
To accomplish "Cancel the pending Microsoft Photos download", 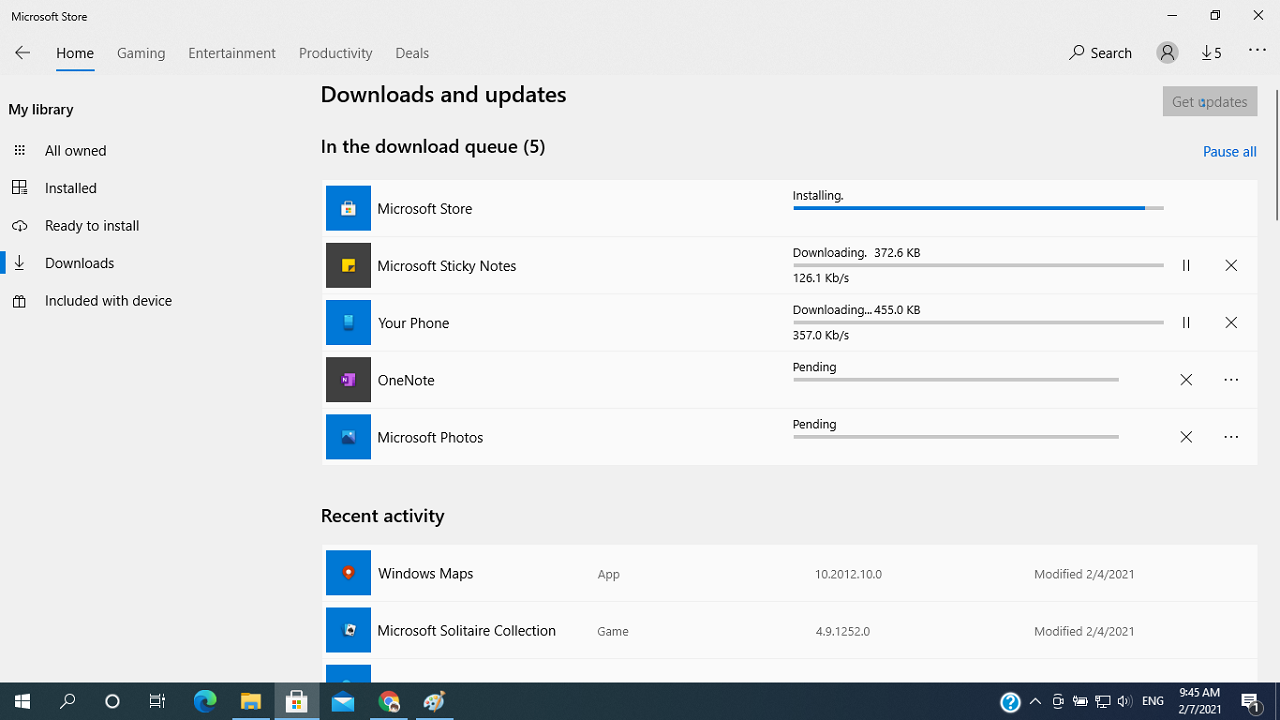I will 1186,437.
